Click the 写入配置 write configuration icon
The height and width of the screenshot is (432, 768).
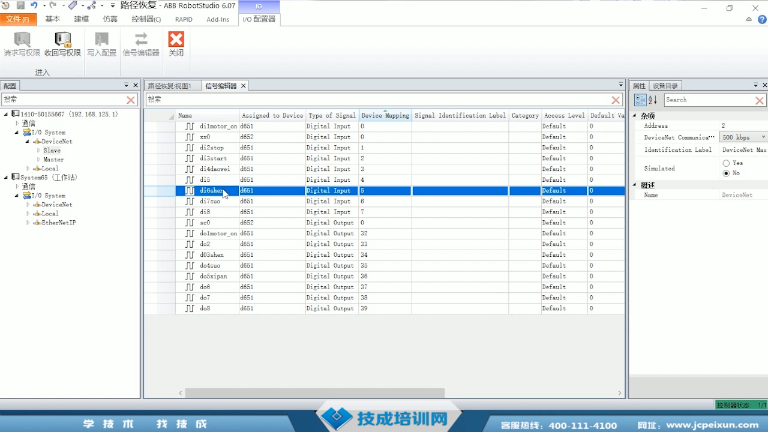[x=101, y=40]
